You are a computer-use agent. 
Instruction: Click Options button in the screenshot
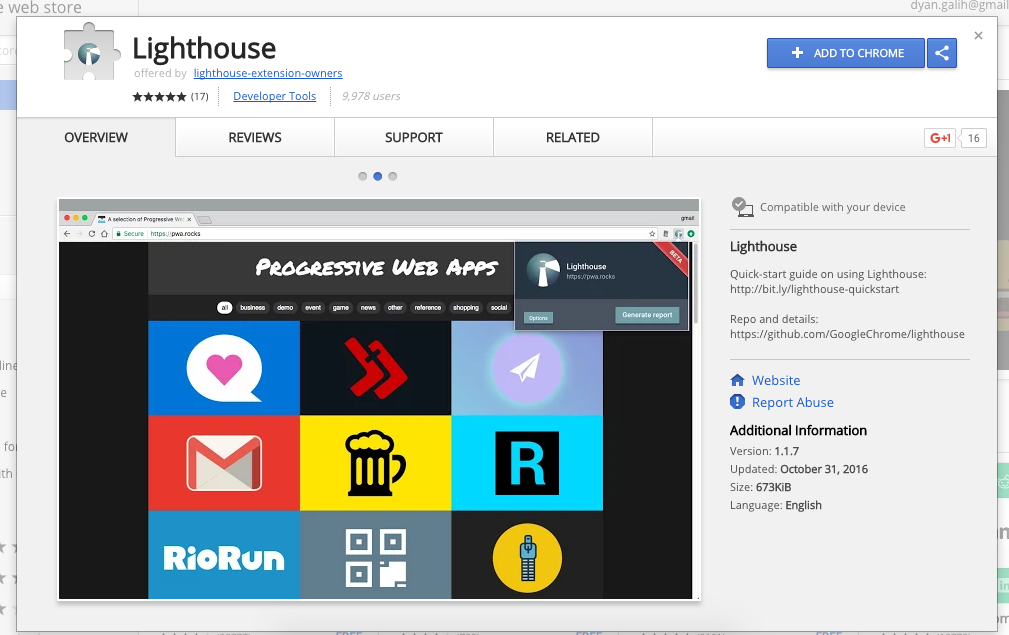pyautogui.click(x=538, y=318)
